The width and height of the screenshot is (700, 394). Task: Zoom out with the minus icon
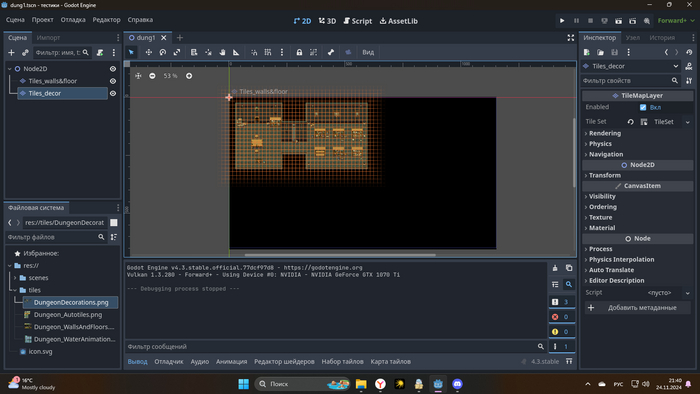[x=152, y=76]
